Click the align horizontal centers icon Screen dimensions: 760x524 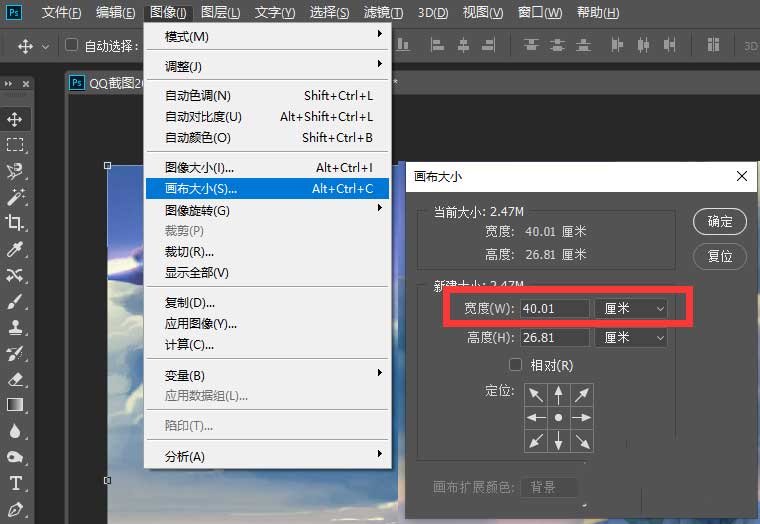(463, 45)
